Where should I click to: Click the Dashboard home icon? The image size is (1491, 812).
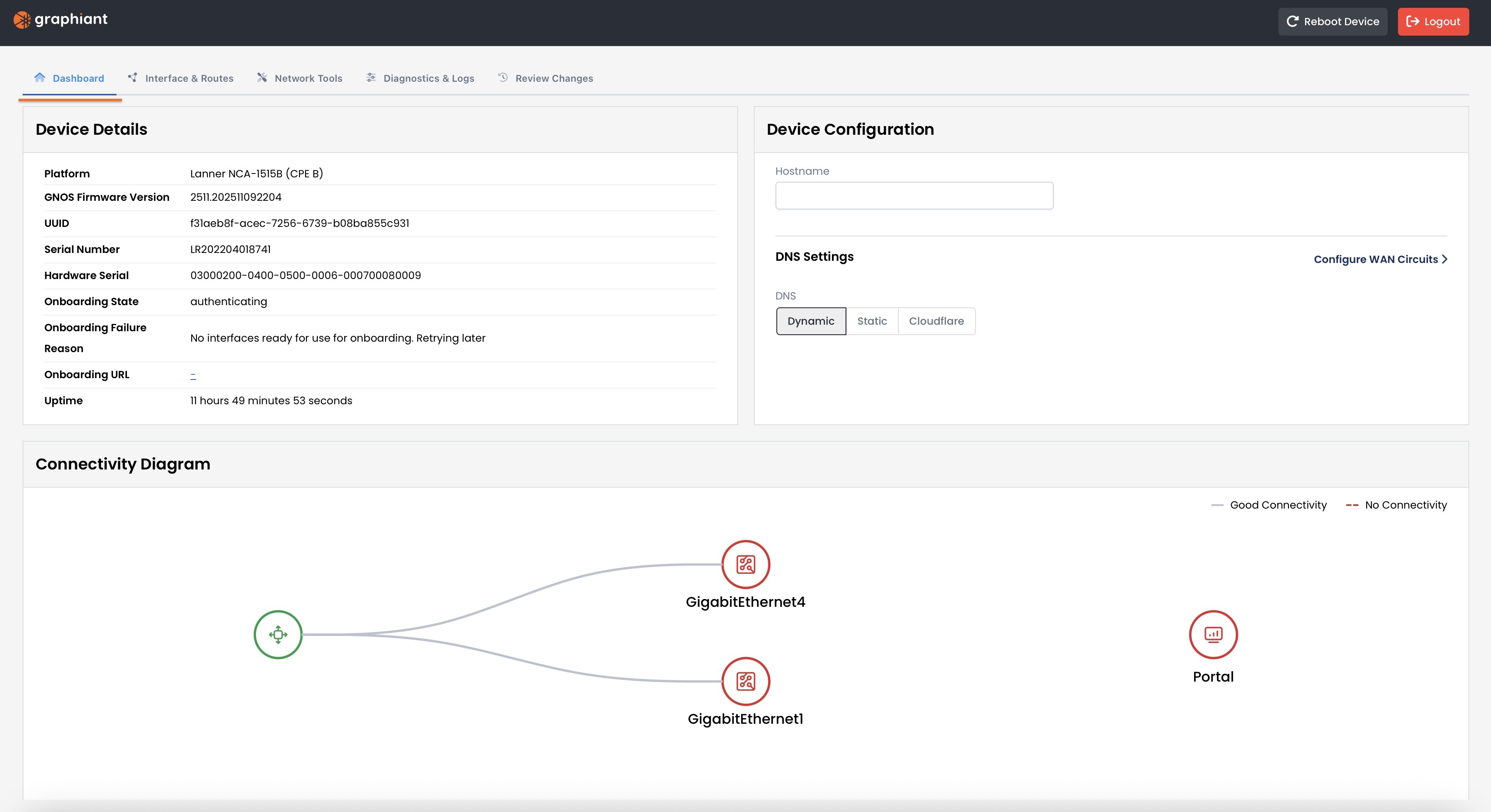pos(40,77)
